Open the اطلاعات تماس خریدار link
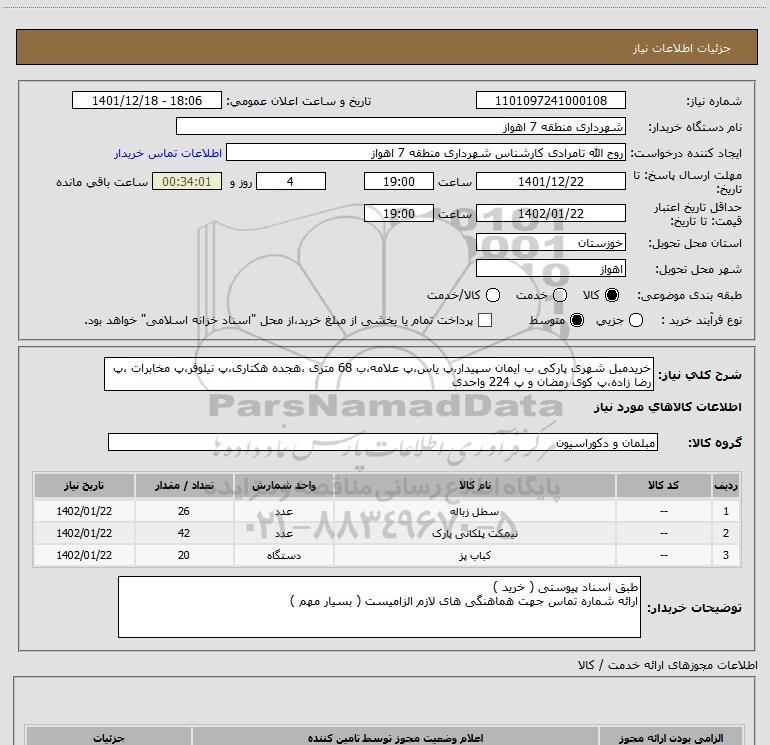770x745 pixels. 168,153
